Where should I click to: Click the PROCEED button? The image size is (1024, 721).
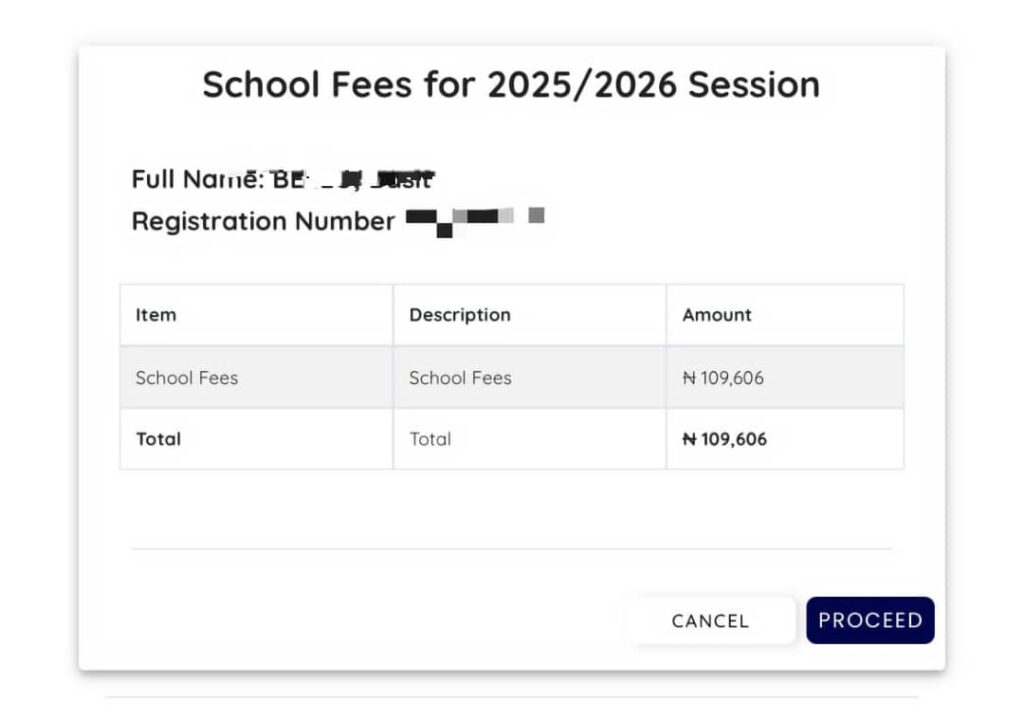870,620
